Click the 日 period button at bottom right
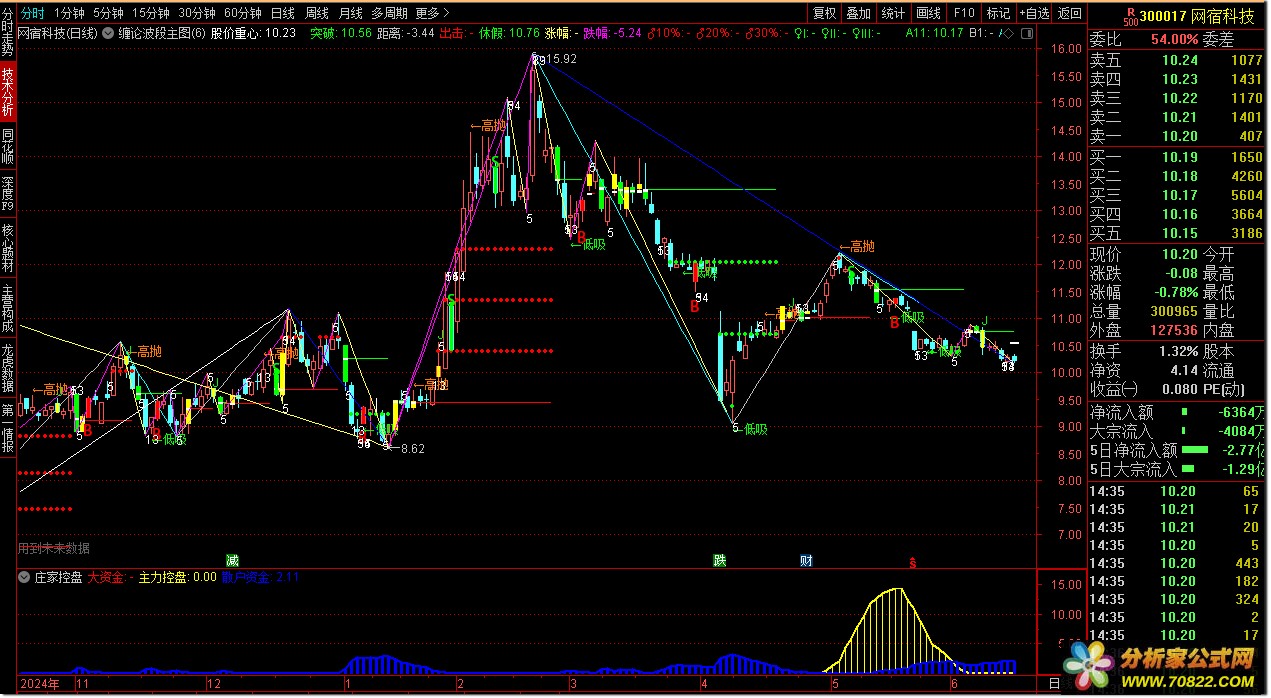 pyautogui.click(x=1054, y=684)
